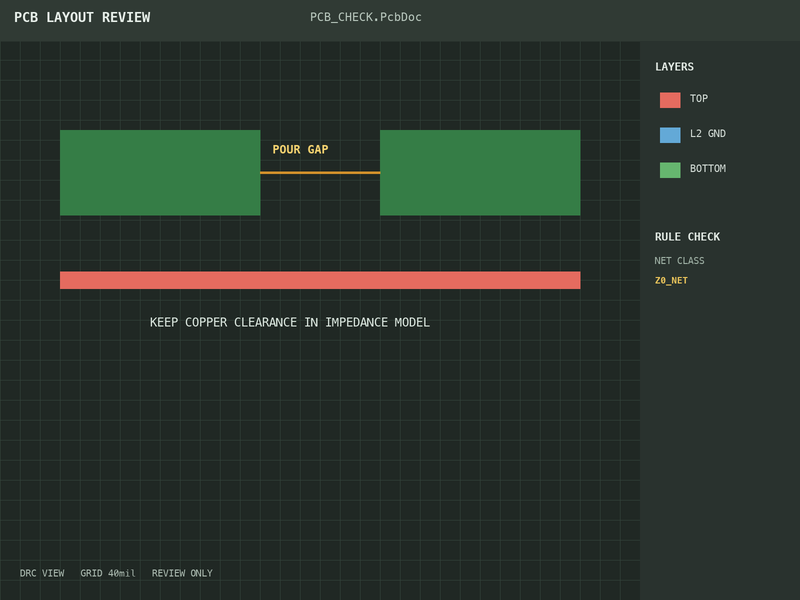Click the Z0_NET net class entry
The width and height of the screenshot is (800, 600).
click(671, 281)
